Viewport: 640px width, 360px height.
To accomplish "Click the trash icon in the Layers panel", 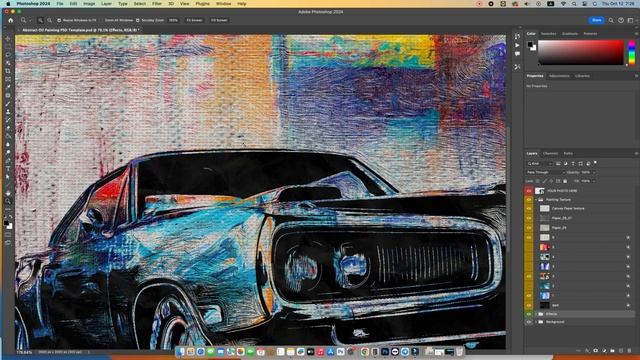I will pos(630,351).
